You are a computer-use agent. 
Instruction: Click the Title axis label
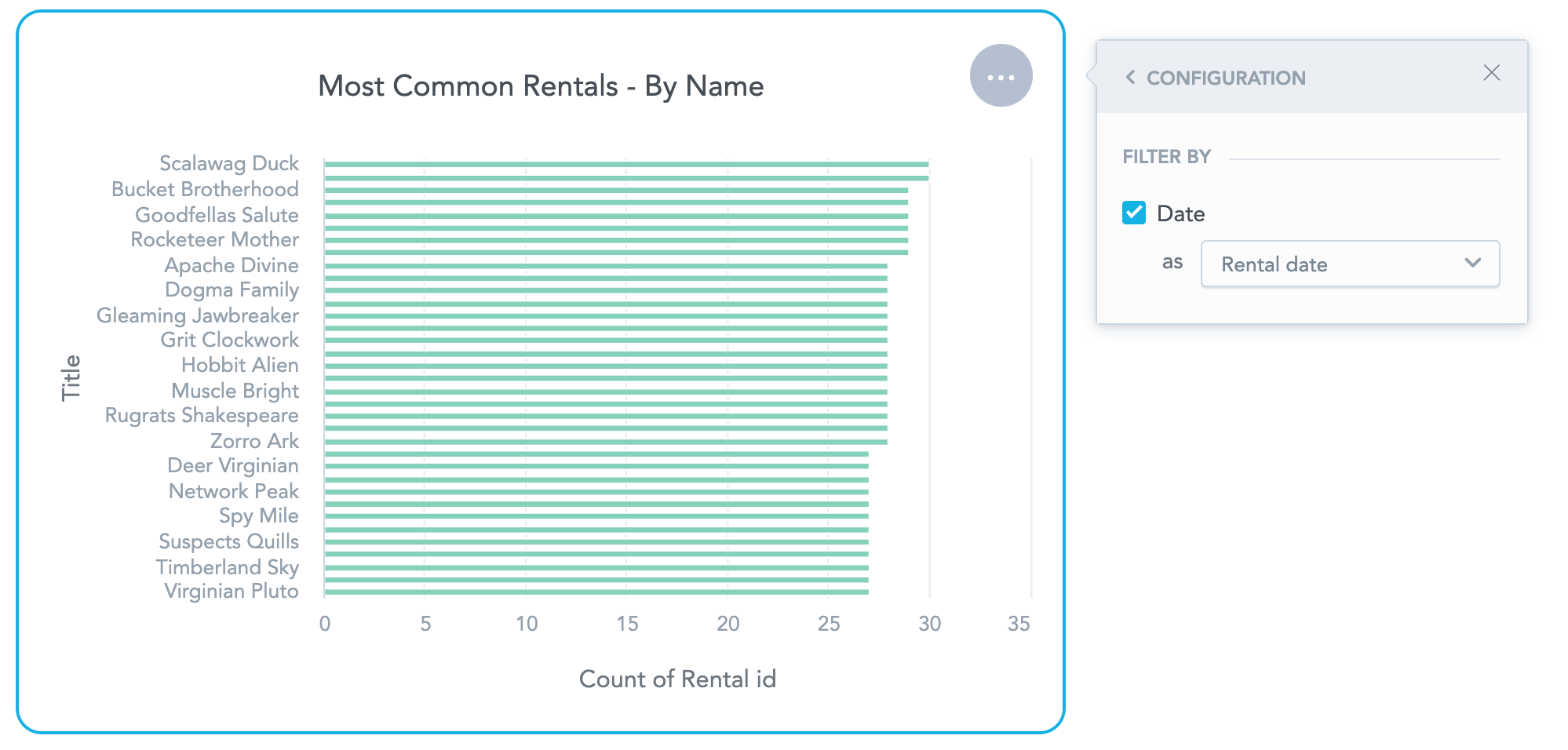point(71,377)
